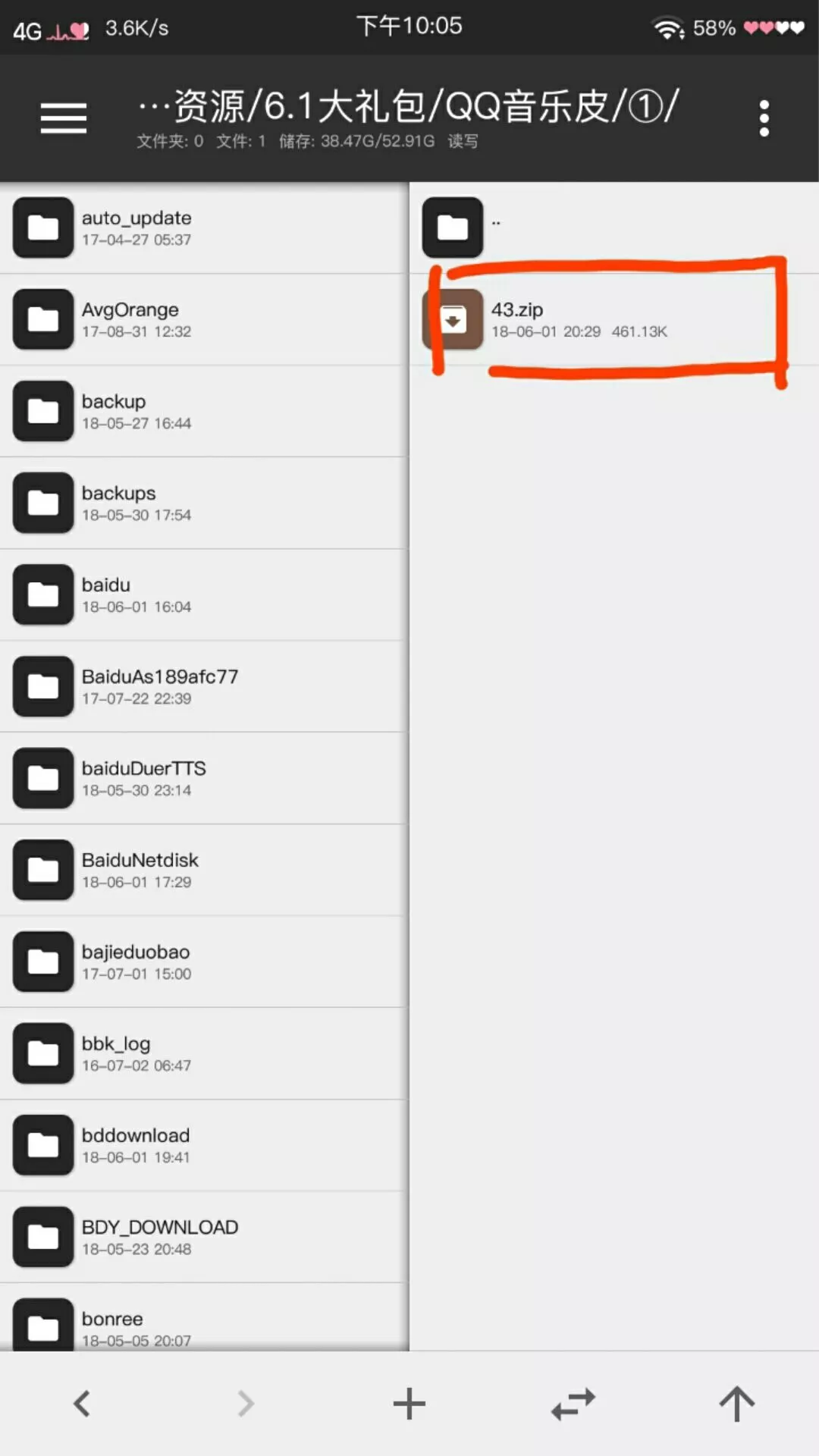
Task: Tap the path title 资源/6.1大礼包/QQ音乐皮
Action: point(409,105)
